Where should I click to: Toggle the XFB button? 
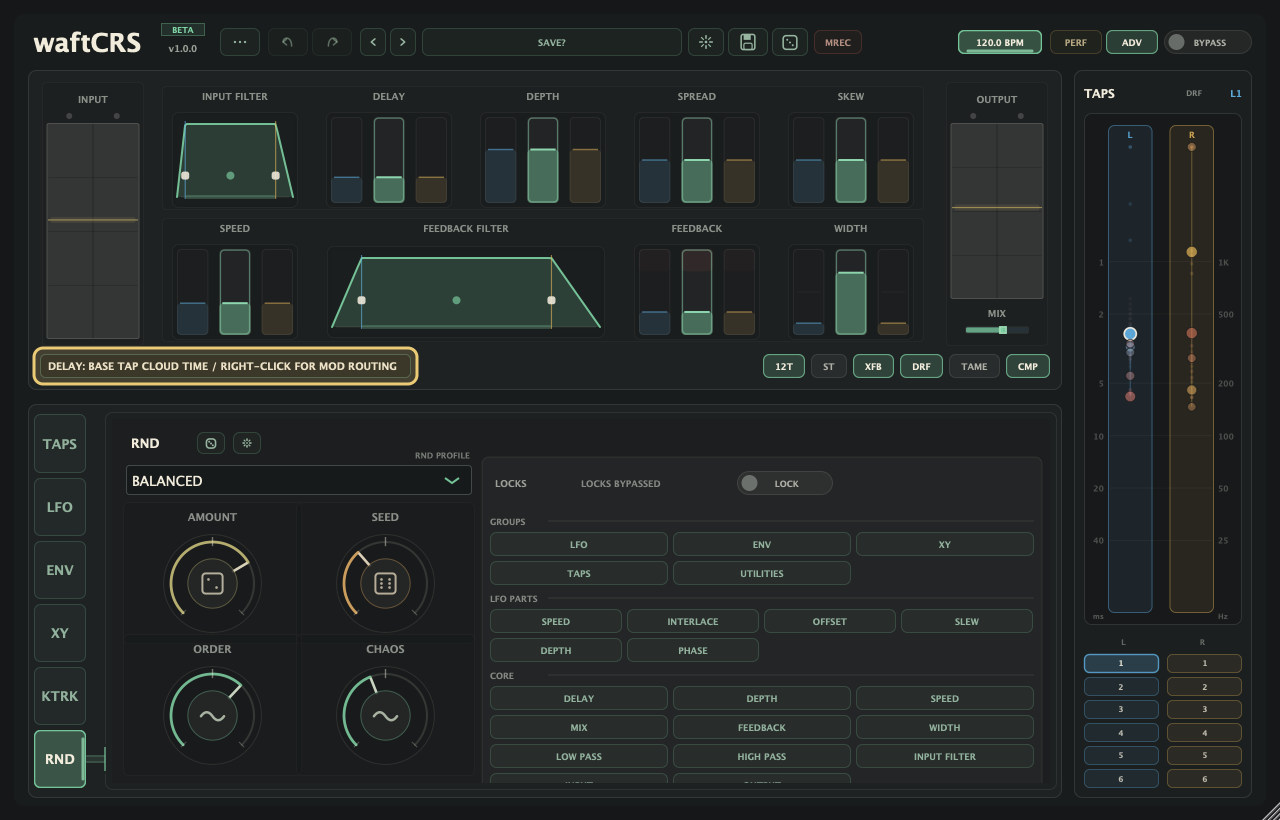[x=873, y=367]
